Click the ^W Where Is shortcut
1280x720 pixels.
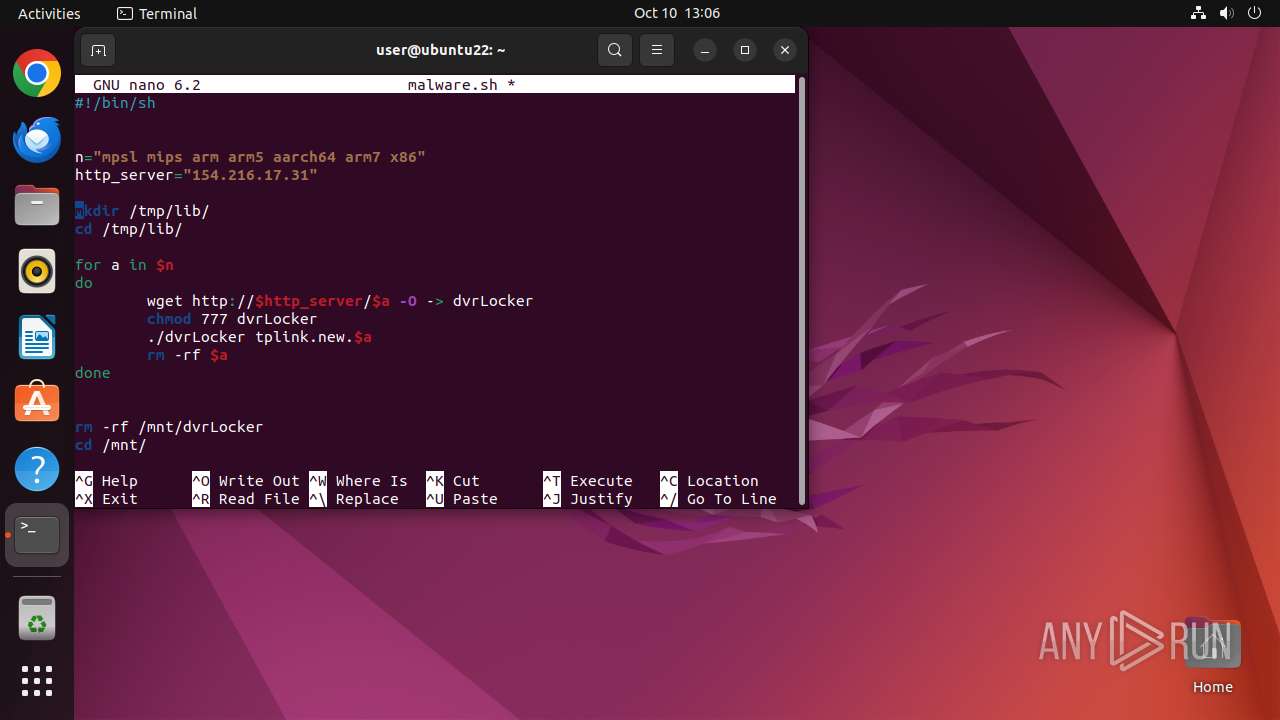359,481
